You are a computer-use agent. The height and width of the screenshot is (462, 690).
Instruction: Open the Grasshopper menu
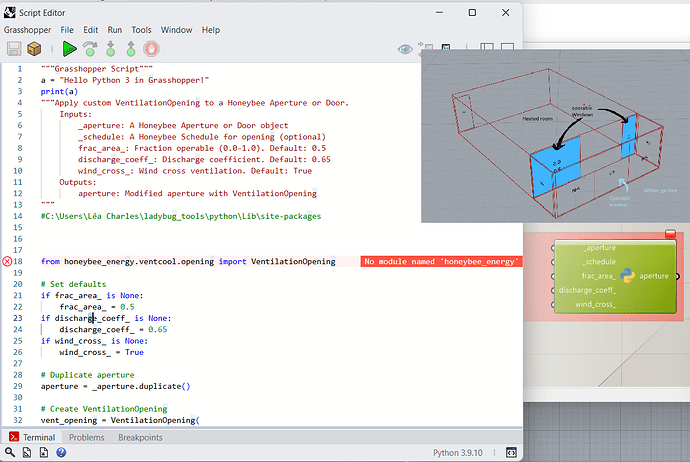[x=27, y=30]
